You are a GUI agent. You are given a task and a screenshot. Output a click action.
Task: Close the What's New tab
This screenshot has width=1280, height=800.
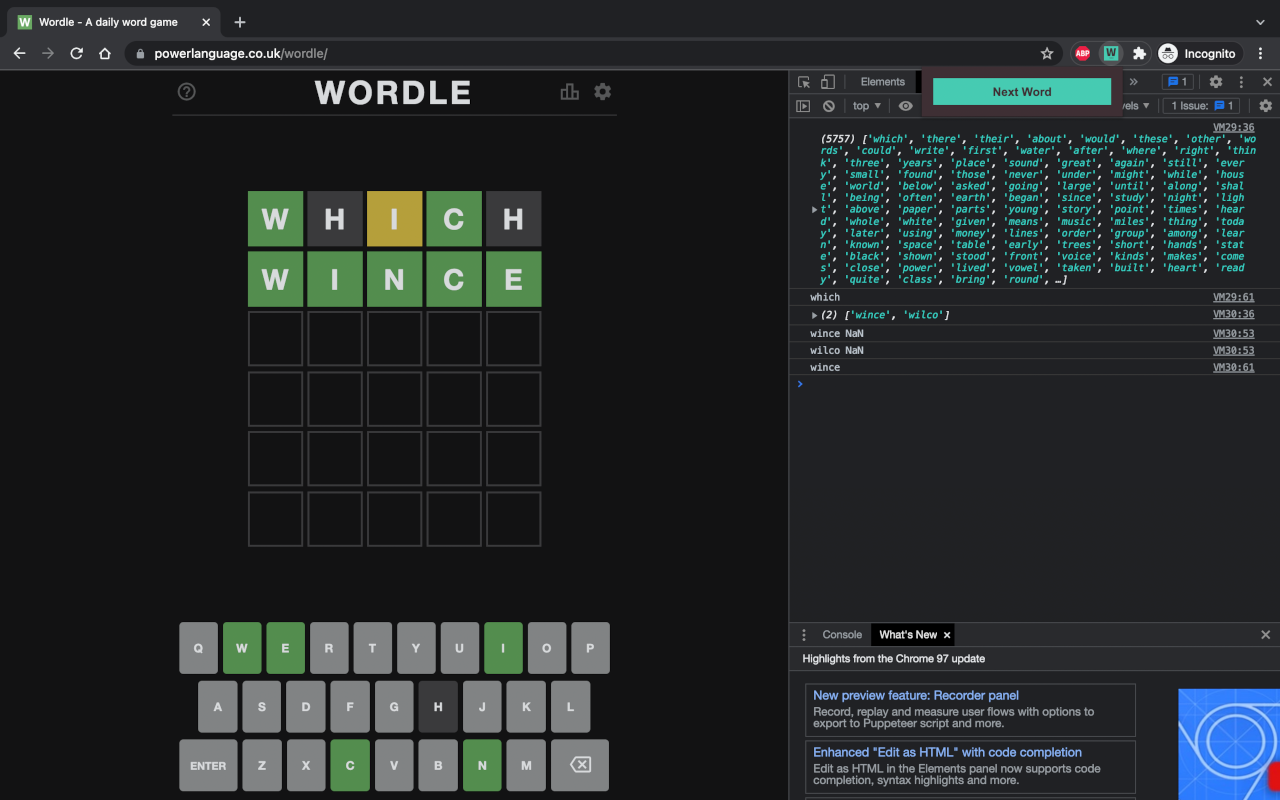(947, 635)
